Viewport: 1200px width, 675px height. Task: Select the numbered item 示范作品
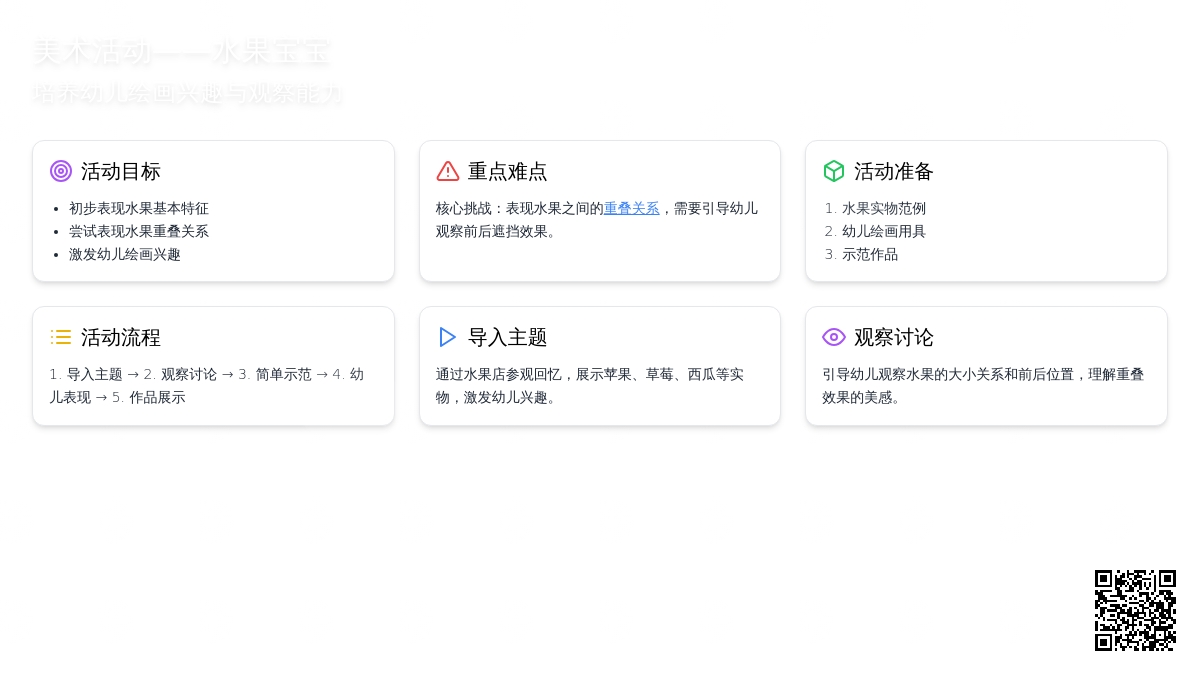pyautogui.click(x=870, y=254)
